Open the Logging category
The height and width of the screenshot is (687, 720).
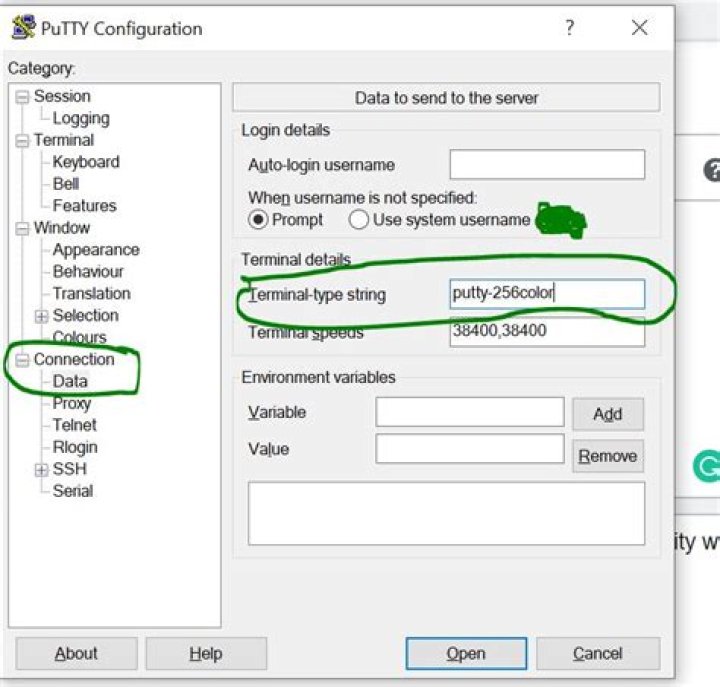click(81, 118)
